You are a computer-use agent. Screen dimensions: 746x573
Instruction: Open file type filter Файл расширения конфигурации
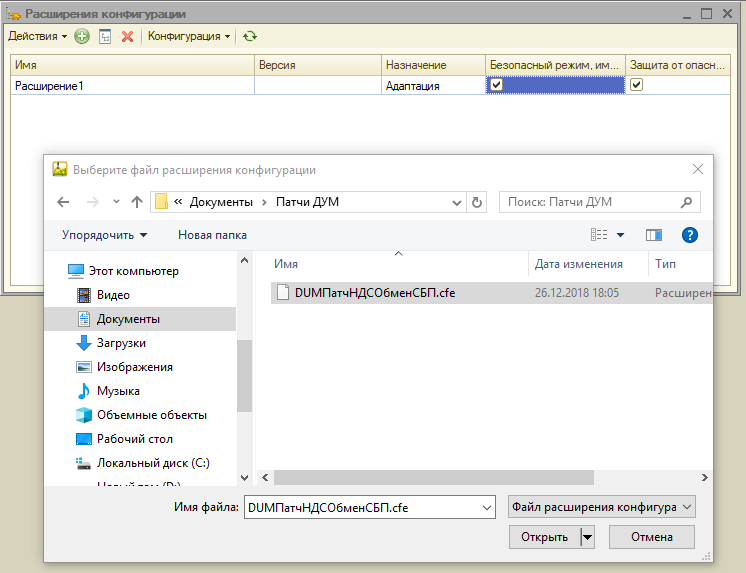click(x=601, y=507)
